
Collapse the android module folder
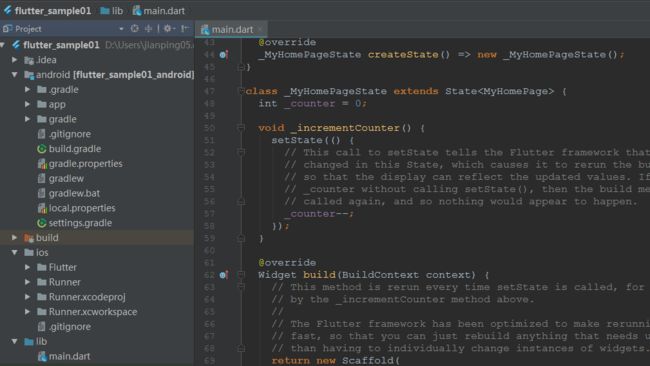click(x=15, y=75)
